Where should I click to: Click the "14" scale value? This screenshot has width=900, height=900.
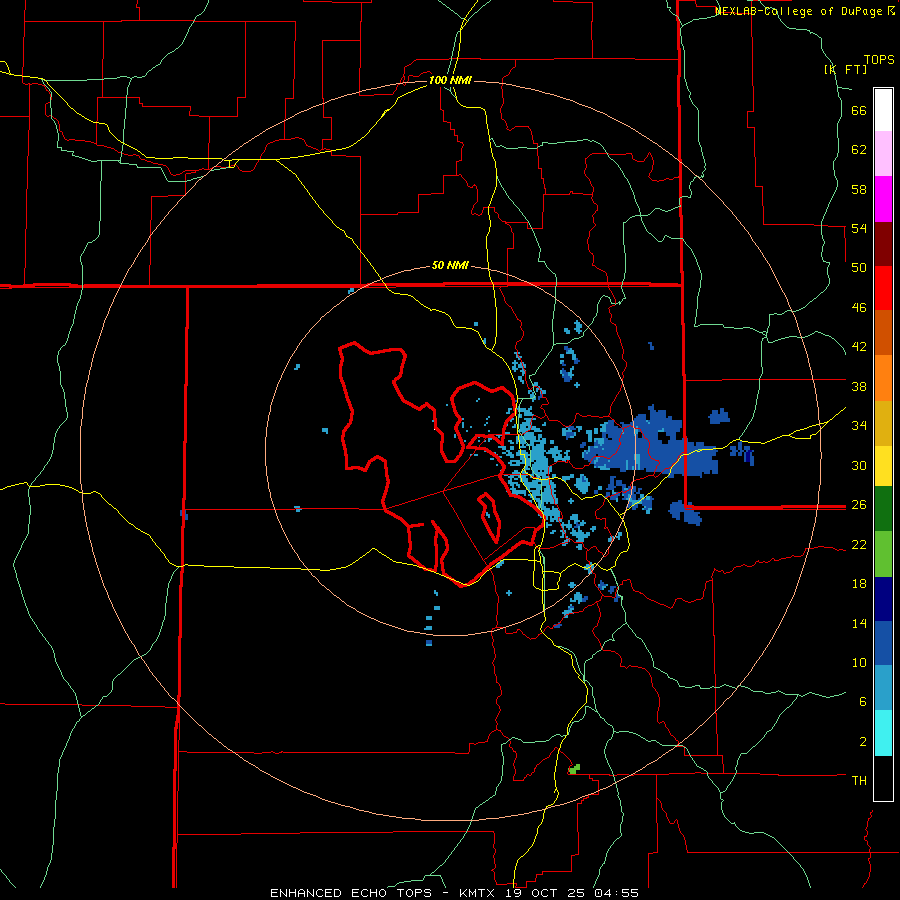click(x=859, y=623)
